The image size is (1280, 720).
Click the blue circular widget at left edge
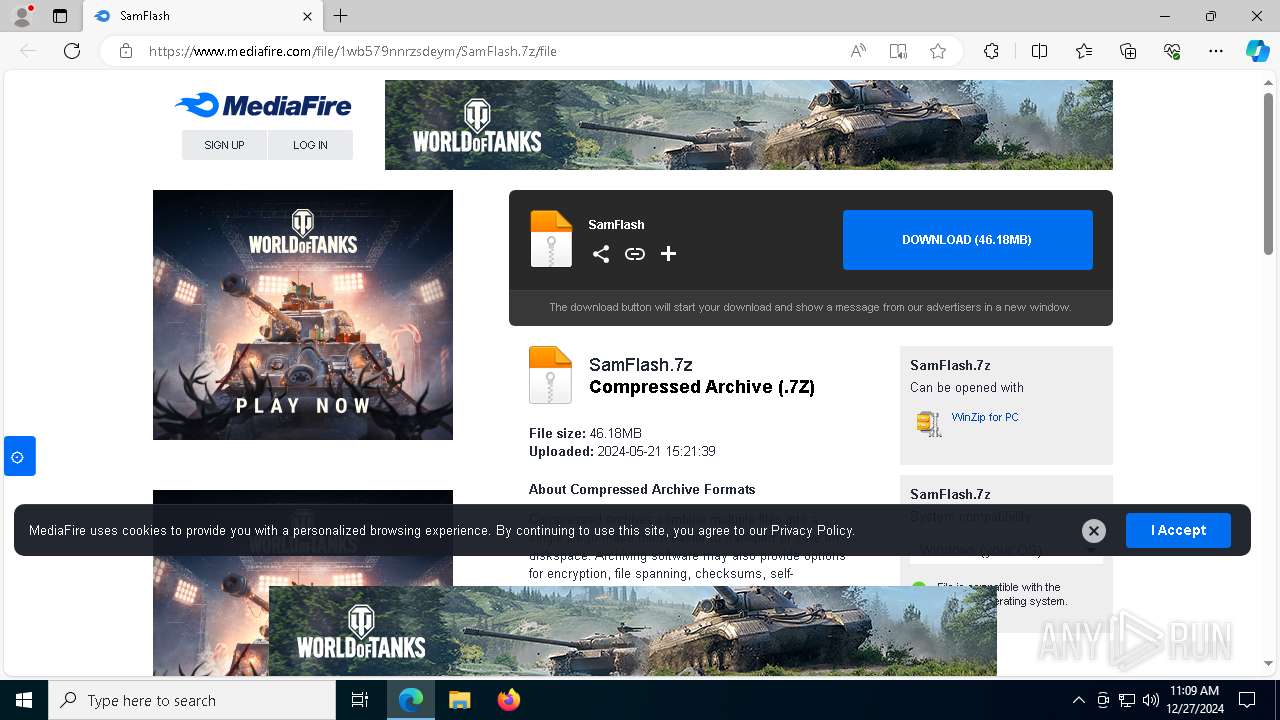point(19,457)
